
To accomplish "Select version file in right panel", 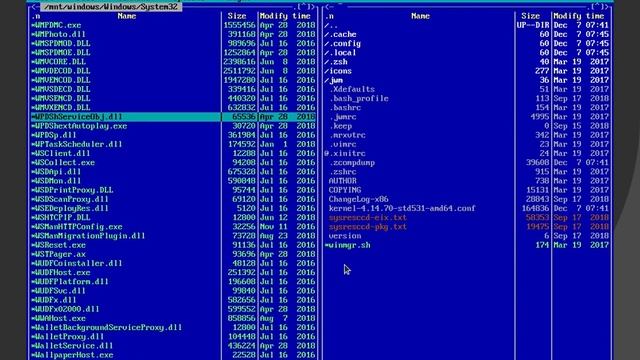I will [x=467, y=236].
